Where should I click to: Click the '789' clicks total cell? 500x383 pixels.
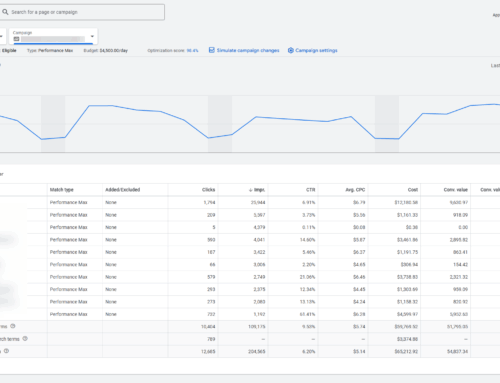tap(211, 339)
